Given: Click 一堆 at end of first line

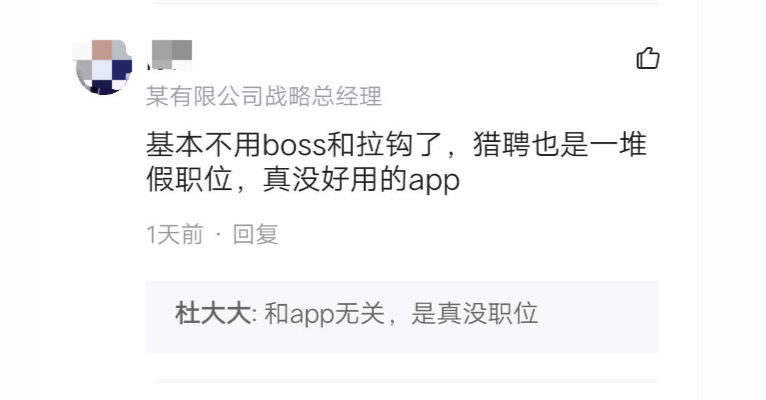Looking at the screenshot, I should (x=618, y=145).
